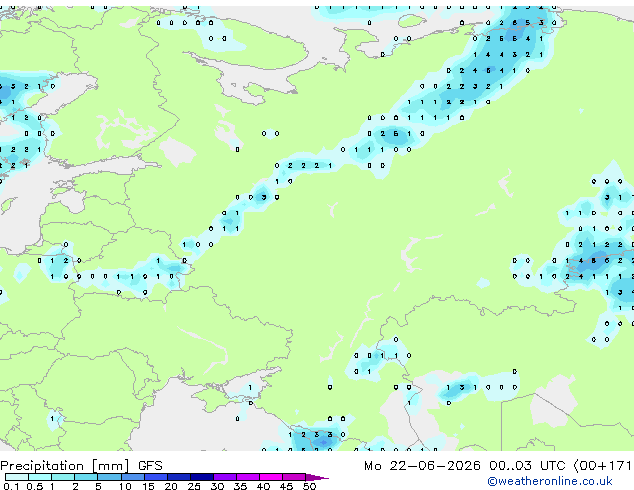Click the legend label '25'

tap(194, 486)
